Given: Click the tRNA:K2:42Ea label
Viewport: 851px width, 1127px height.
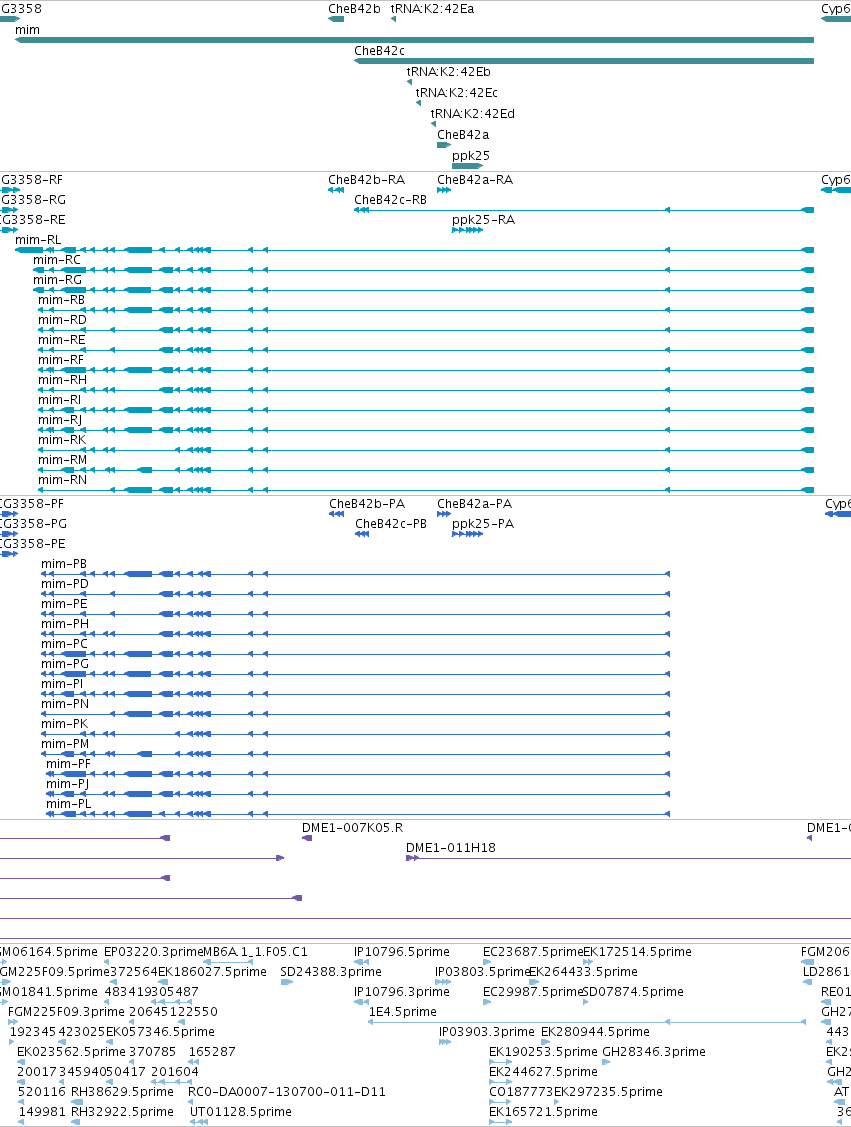Looking at the screenshot, I should pos(433,9).
